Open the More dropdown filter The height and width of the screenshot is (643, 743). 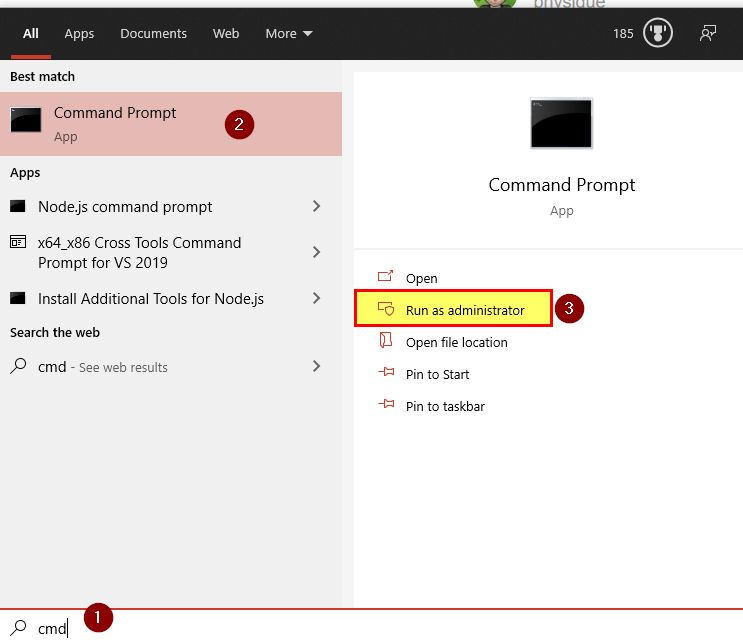click(x=288, y=33)
